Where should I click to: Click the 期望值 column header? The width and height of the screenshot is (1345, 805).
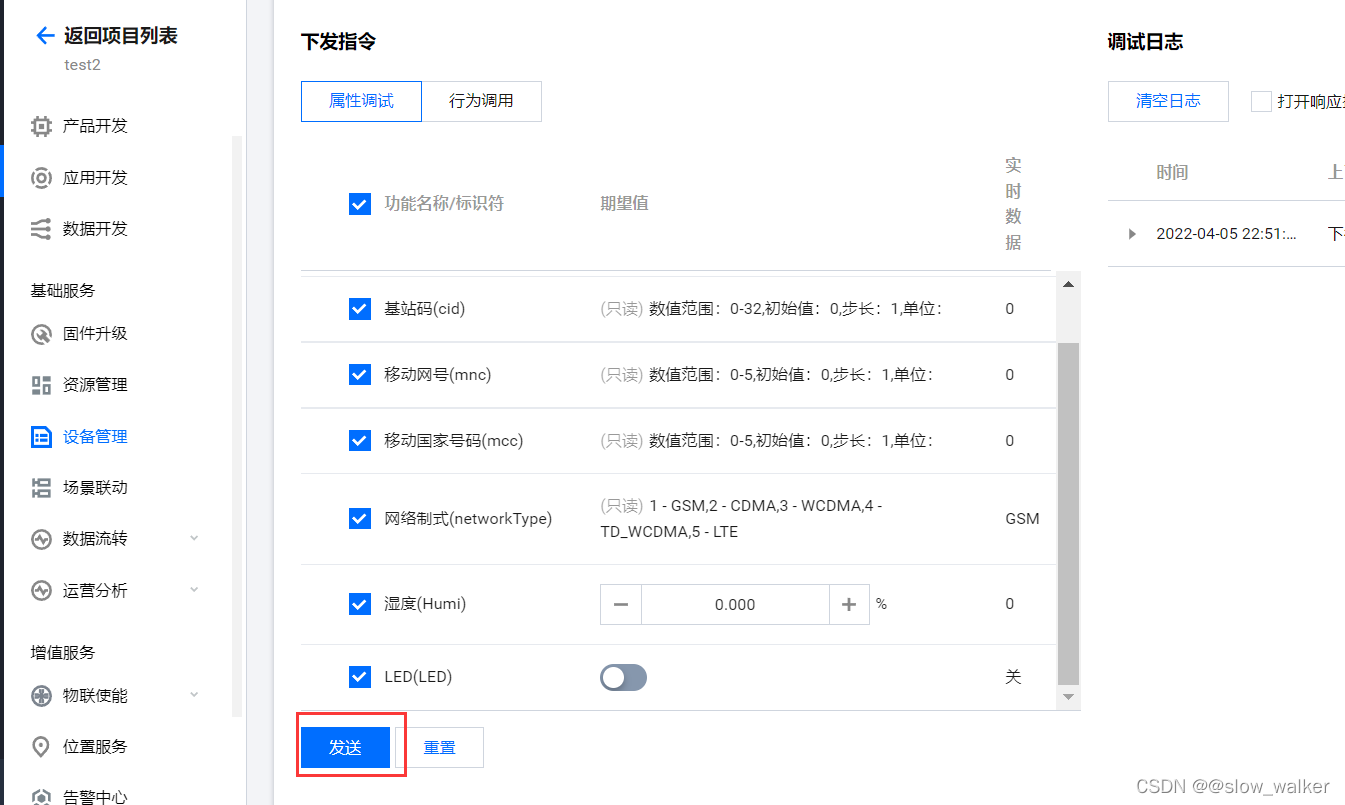[624, 204]
